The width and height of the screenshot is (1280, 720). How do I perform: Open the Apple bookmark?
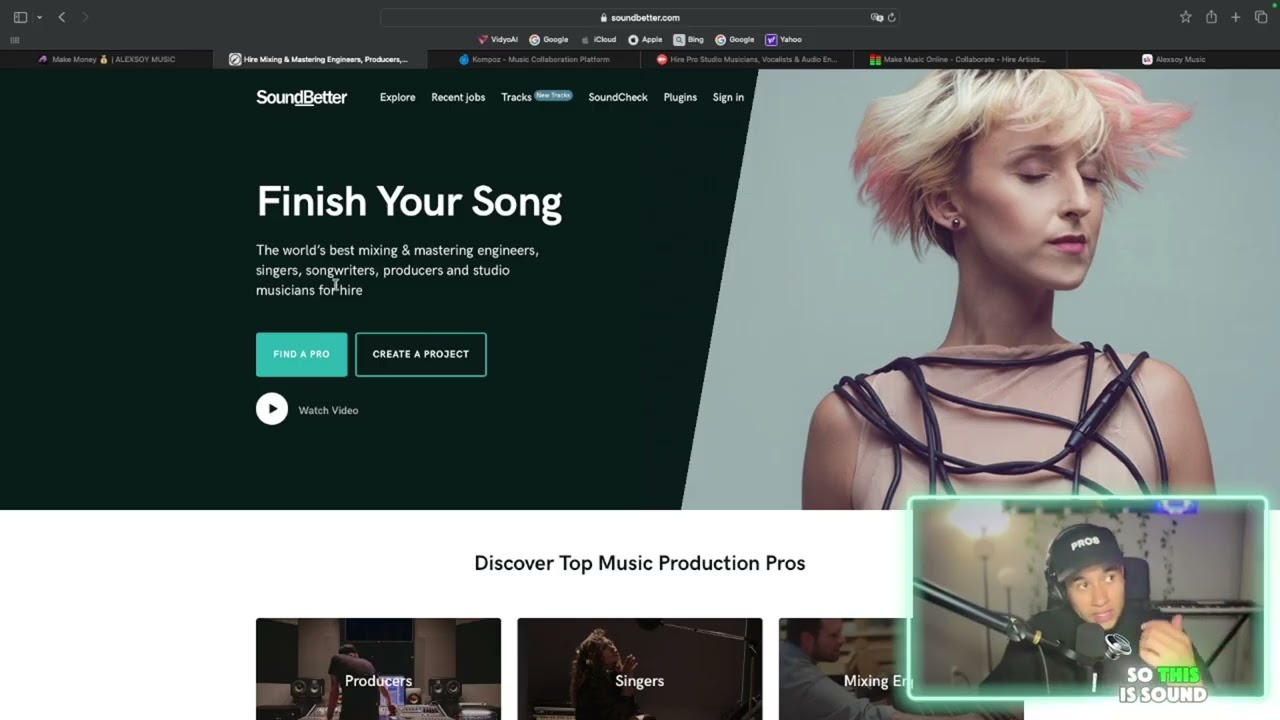point(645,40)
